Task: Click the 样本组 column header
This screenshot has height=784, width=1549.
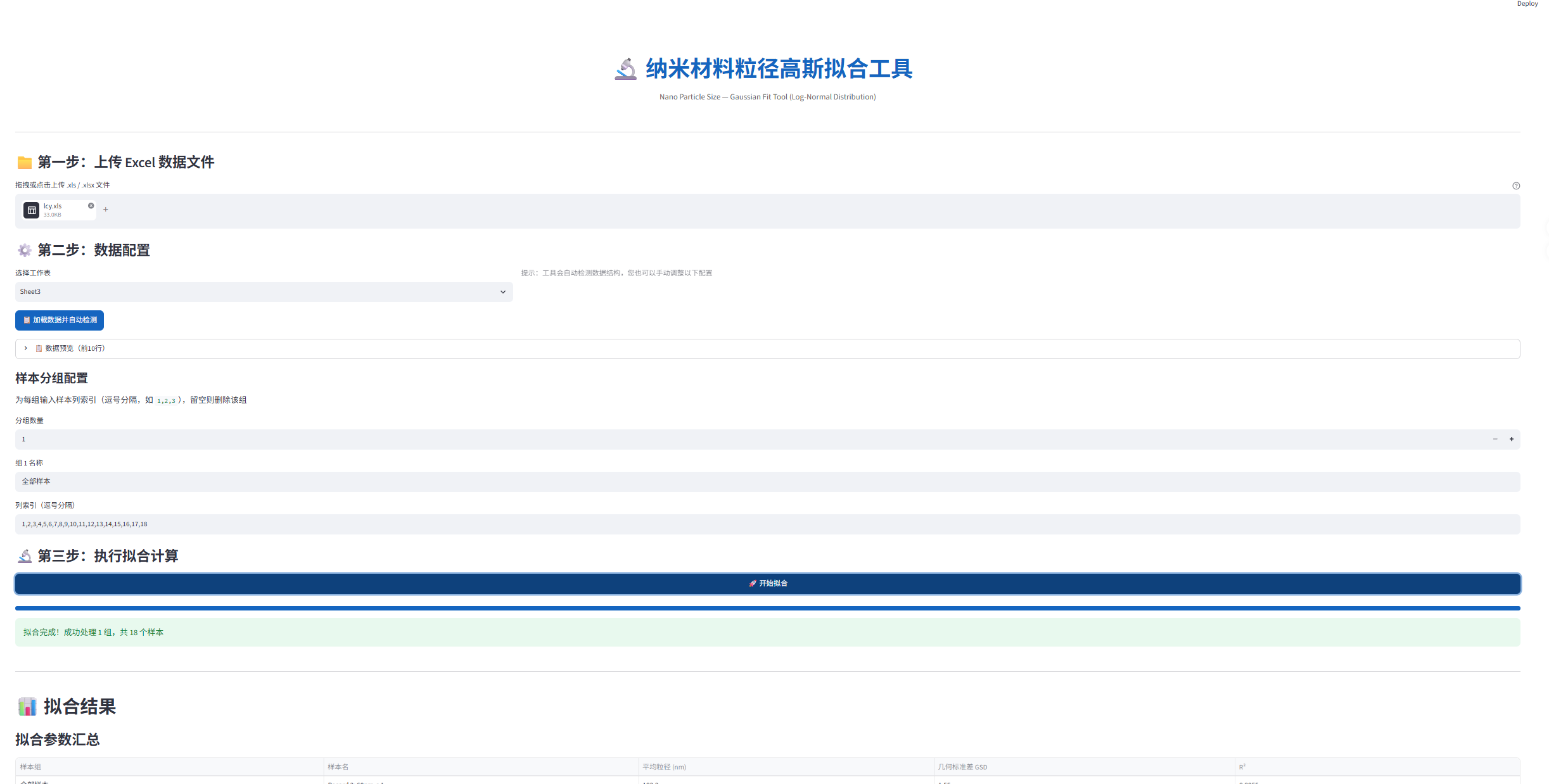Action: pyautogui.click(x=169, y=767)
